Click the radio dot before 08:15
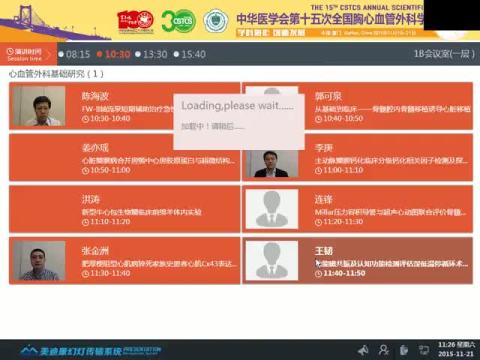This screenshot has width=480, height=360. (61, 54)
